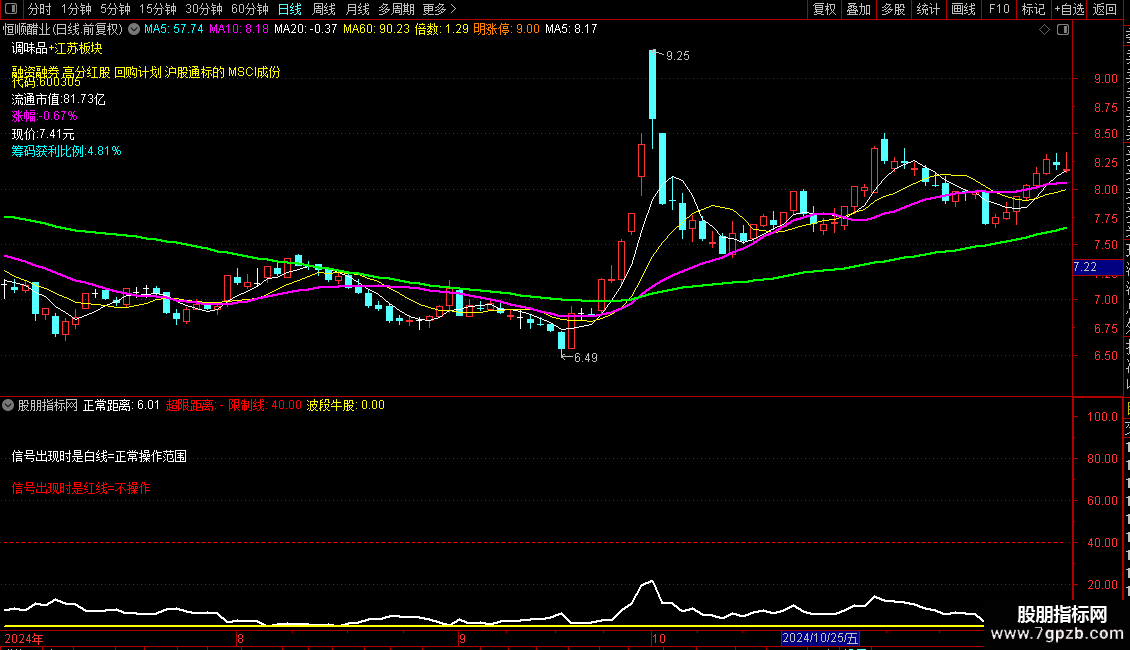This screenshot has height=650, width=1130.
Task: Open F10 company information
Action: tap(999, 9)
